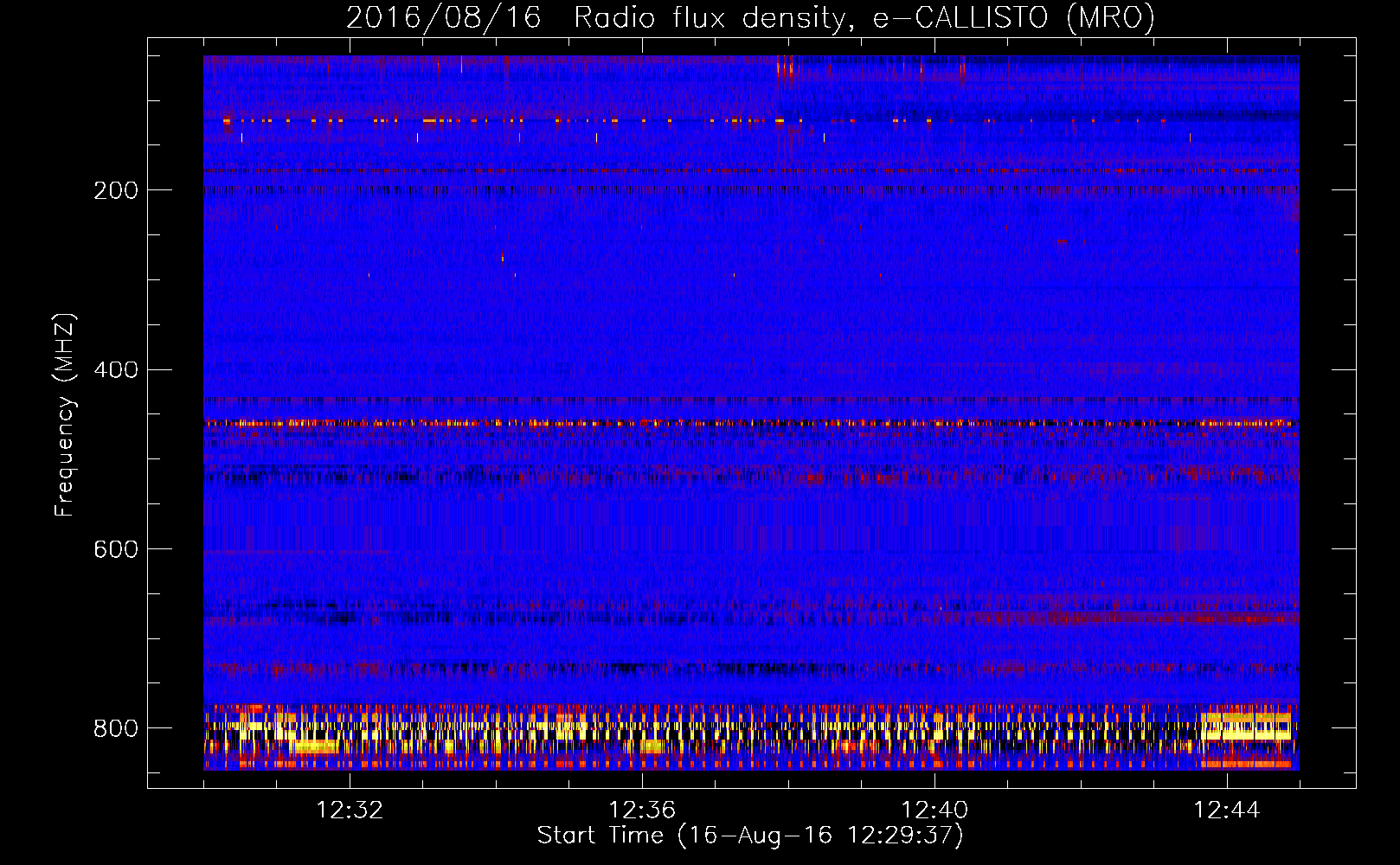Click the frequency tick label '400'
This screenshot has height=865, width=1400.
116,370
